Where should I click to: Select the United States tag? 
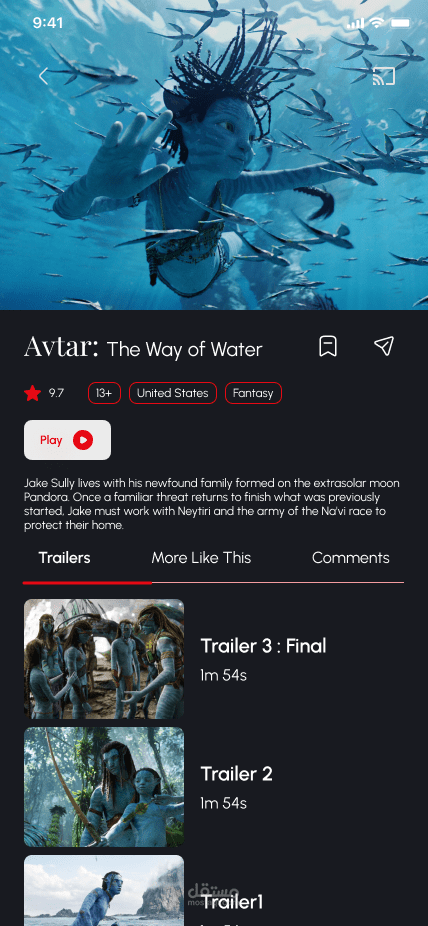coord(173,393)
